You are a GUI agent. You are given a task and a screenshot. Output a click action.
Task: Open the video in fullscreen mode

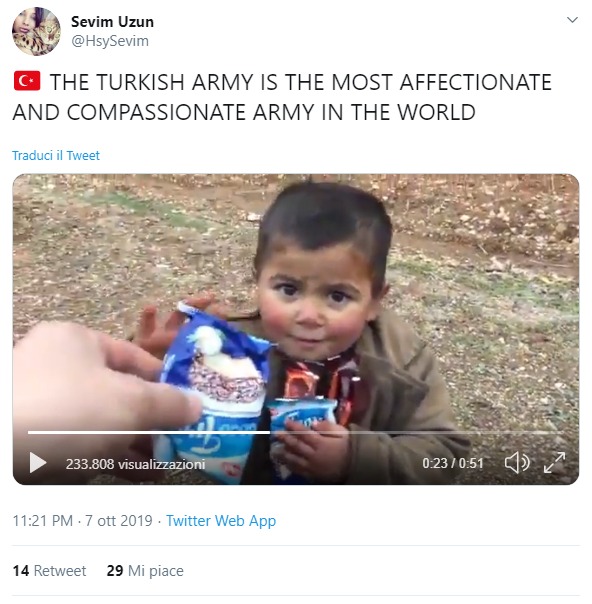555,462
